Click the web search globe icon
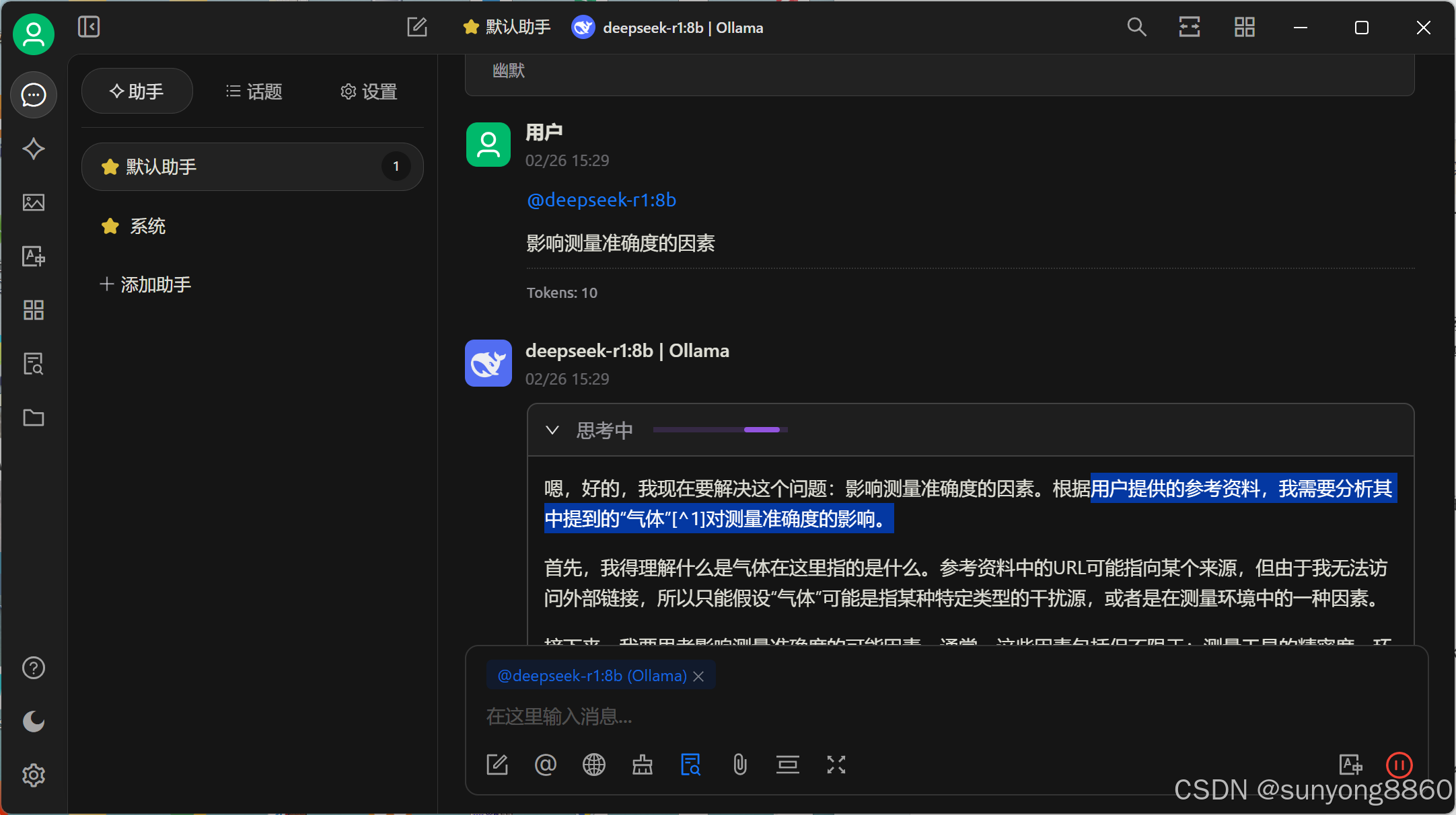This screenshot has width=1456, height=815. 593,765
